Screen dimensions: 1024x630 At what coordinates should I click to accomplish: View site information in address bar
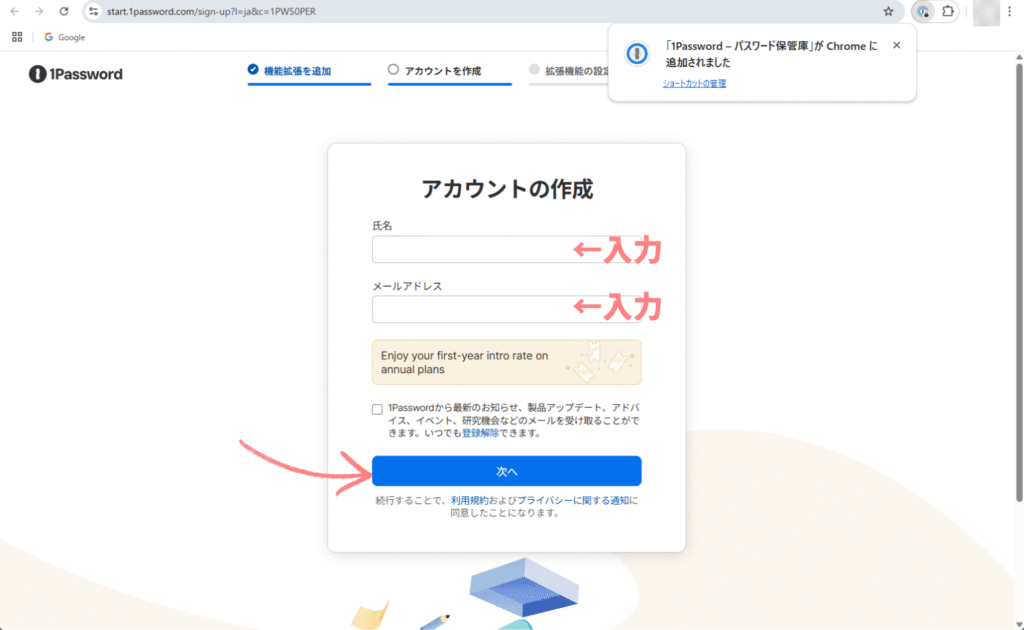coord(93,11)
